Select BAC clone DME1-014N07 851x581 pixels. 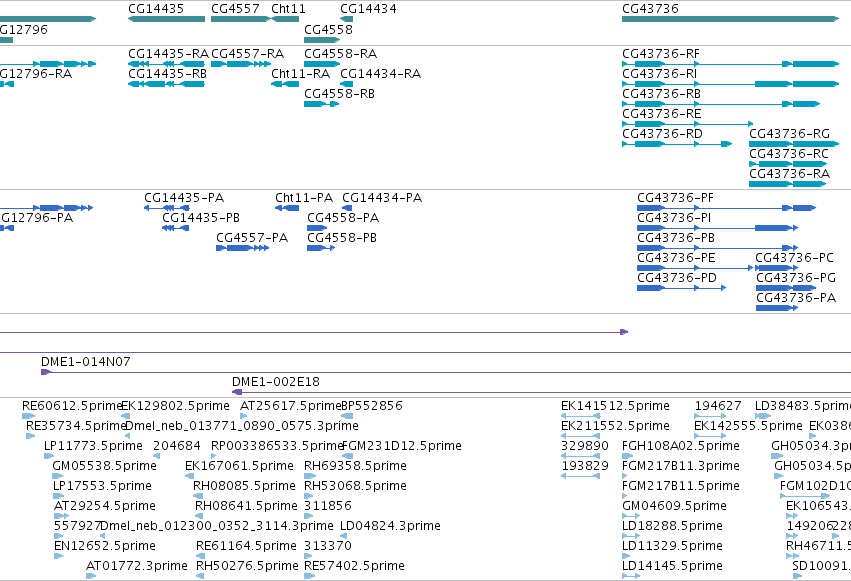(x=86, y=362)
